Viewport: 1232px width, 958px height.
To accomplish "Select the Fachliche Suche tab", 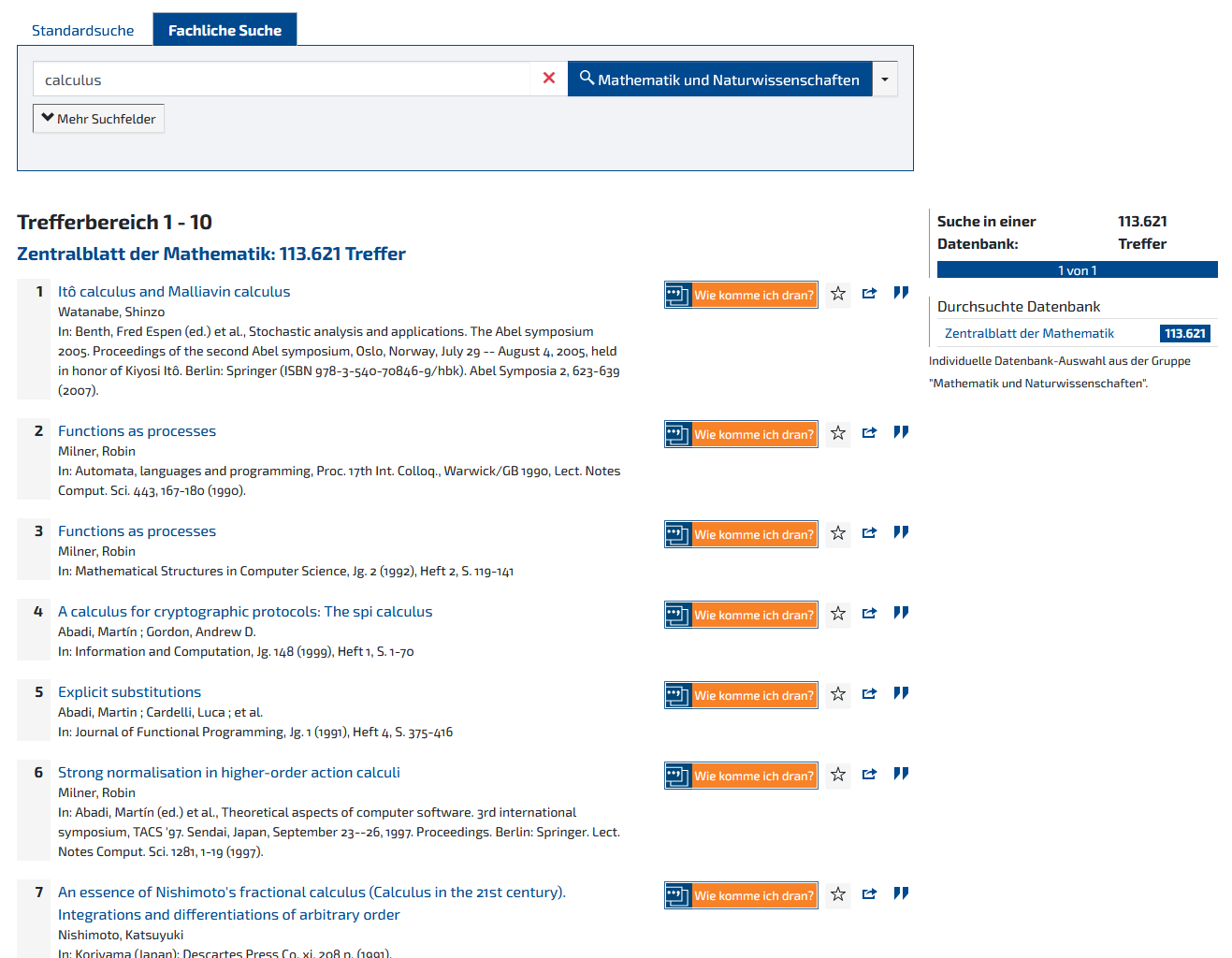I will 225,31.
